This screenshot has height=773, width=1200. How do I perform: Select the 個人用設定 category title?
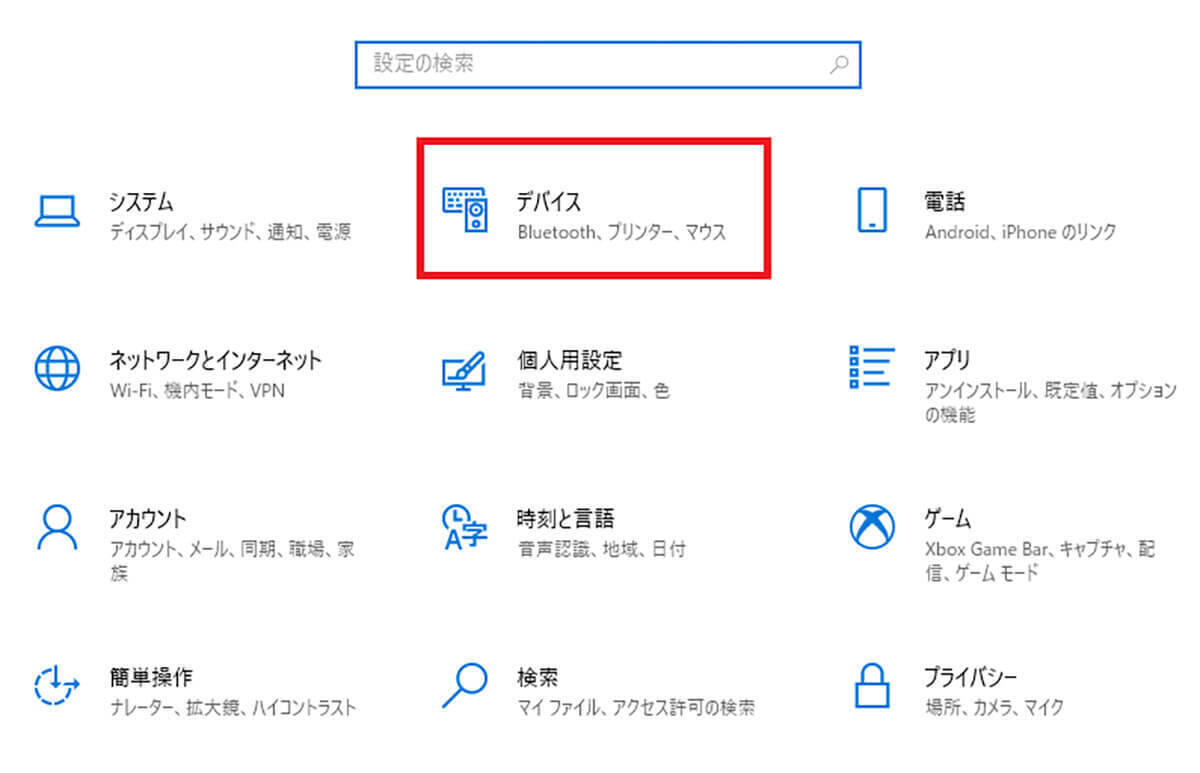569,359
